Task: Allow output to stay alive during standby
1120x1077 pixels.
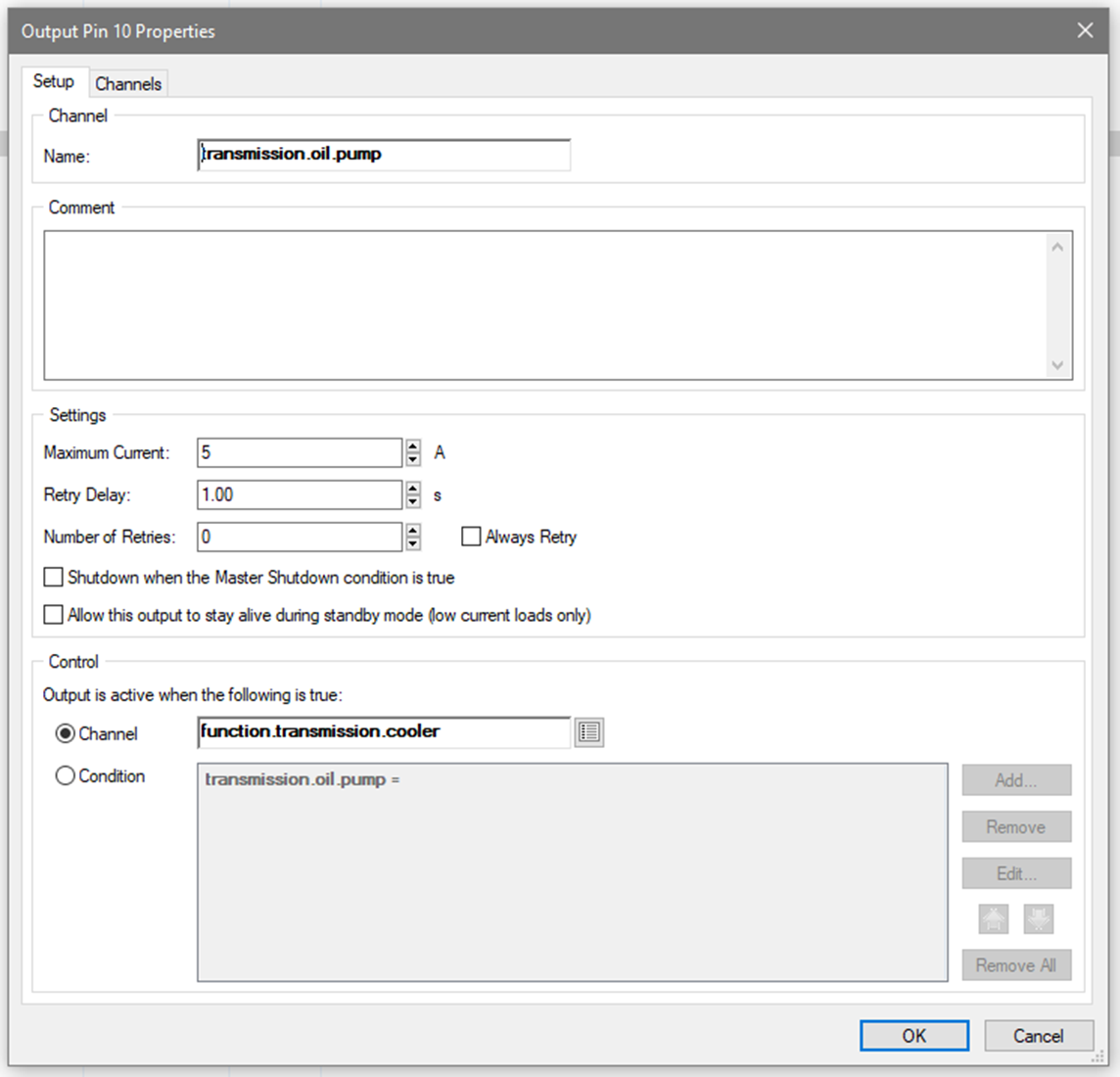Action: pos(54,615)
